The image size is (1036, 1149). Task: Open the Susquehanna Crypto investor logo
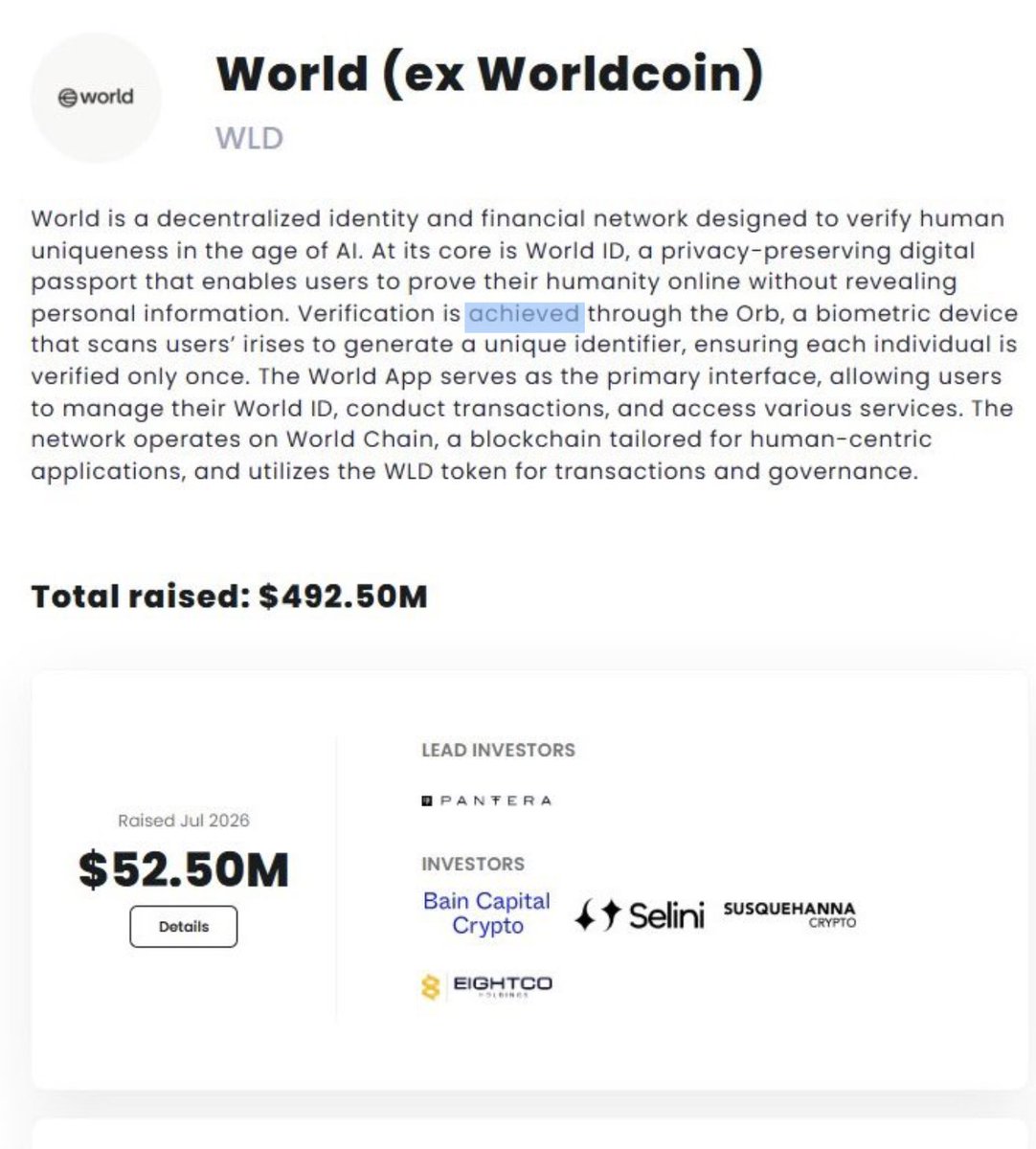tap(790, 915)
